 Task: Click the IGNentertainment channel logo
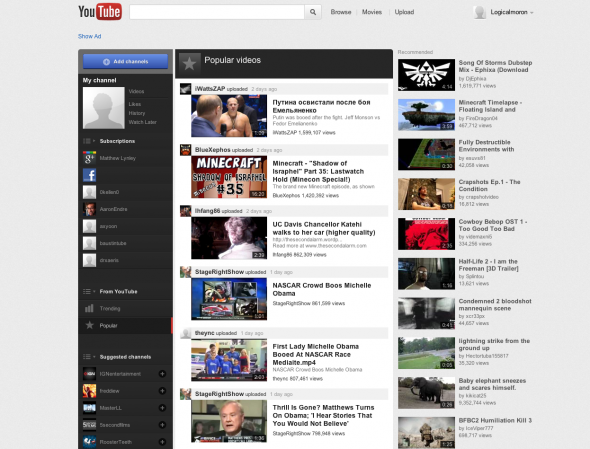pos(89,374)
